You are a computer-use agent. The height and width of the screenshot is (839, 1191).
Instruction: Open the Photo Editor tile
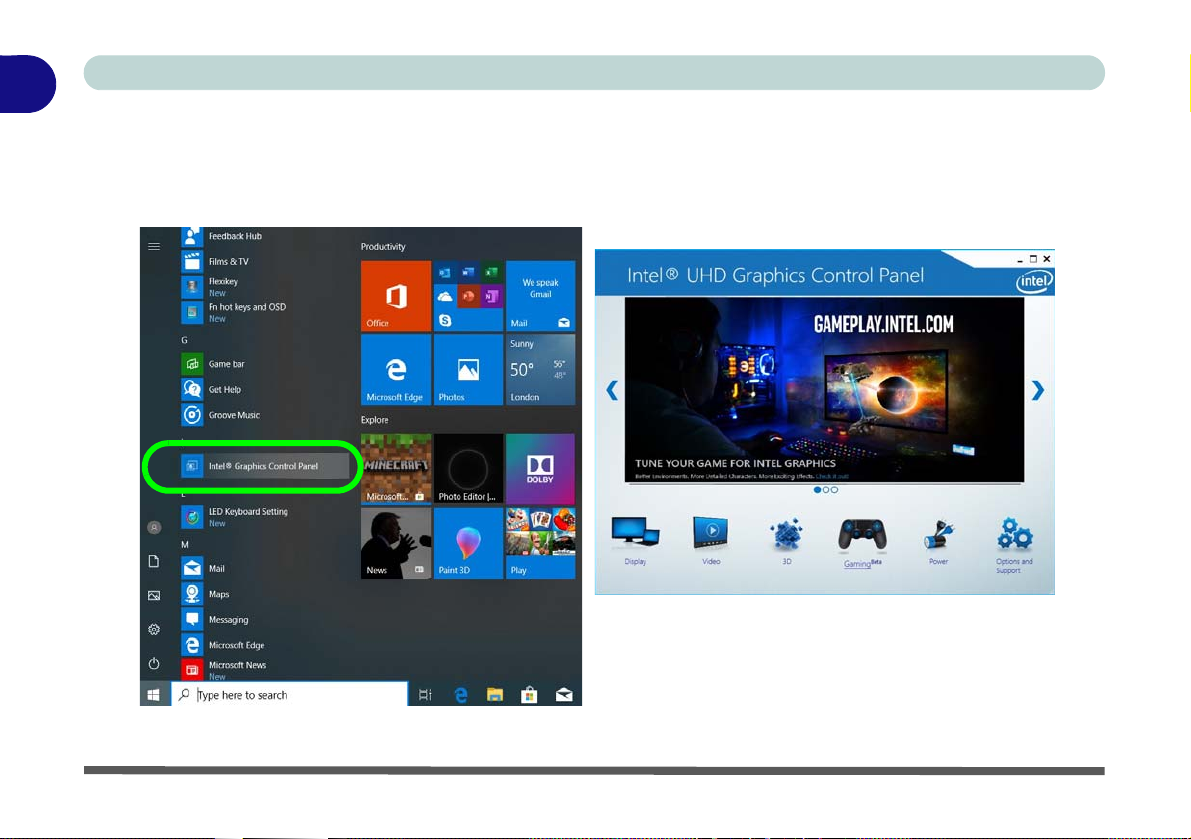coord(468,468)
